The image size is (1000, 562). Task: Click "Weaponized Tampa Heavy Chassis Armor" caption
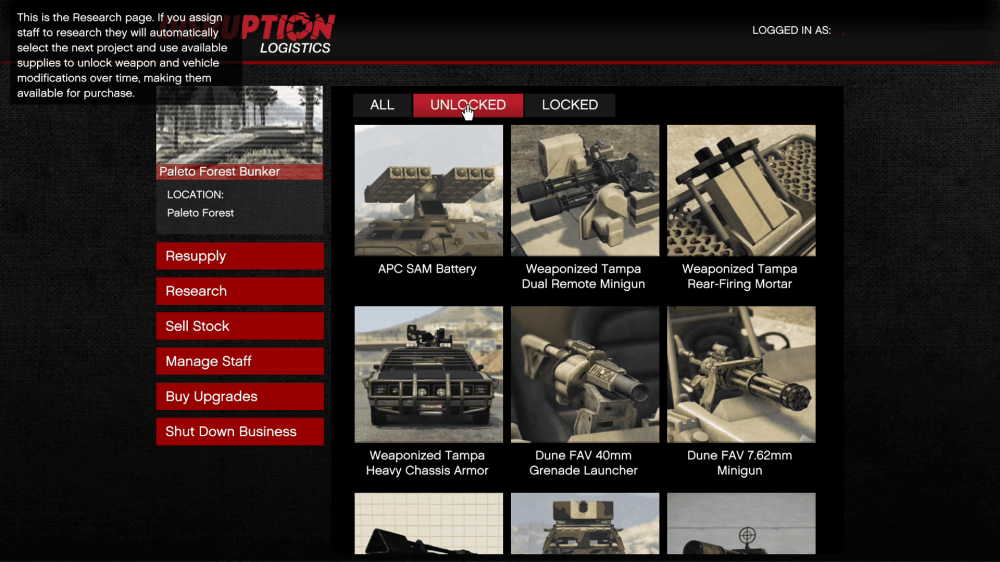(427, 462)
